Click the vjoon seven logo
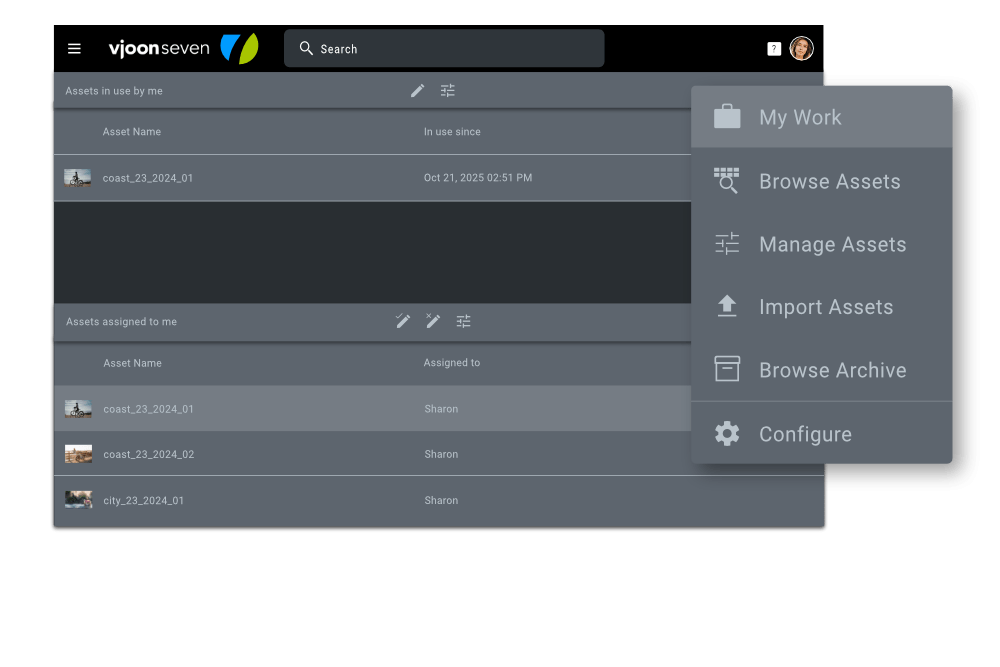Viewport: 1000px width, 667px height. [x=183, y=48]
